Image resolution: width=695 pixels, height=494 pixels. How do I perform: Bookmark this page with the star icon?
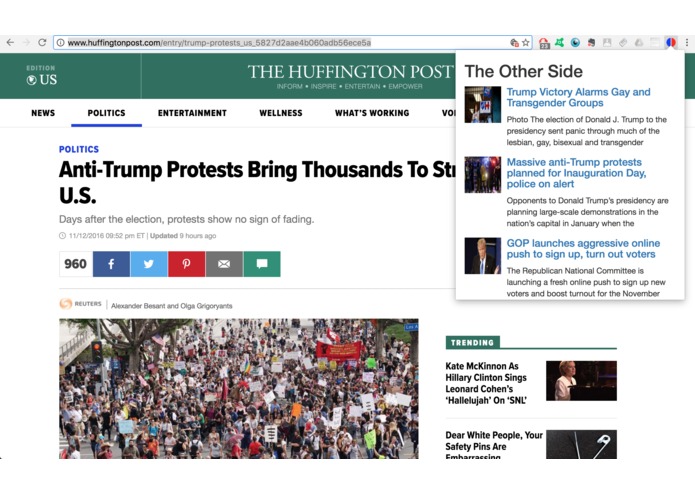pos(526,43)
